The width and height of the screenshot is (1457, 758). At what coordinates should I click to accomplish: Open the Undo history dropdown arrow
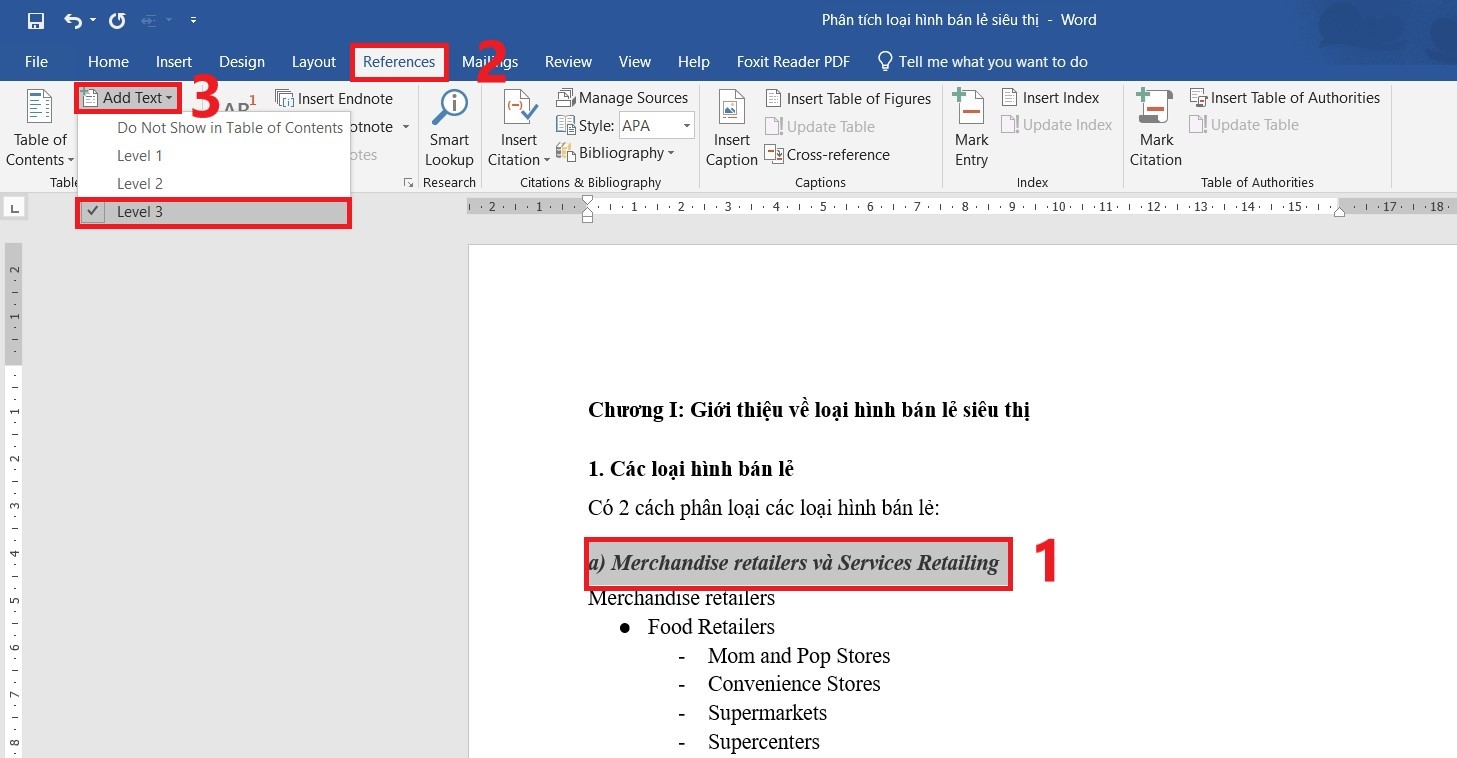(x=93, y=20)
